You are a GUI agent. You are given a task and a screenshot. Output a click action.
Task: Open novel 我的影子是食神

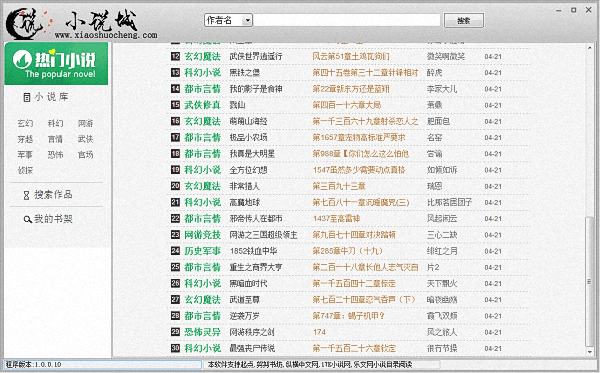click(x=256, y=89)
